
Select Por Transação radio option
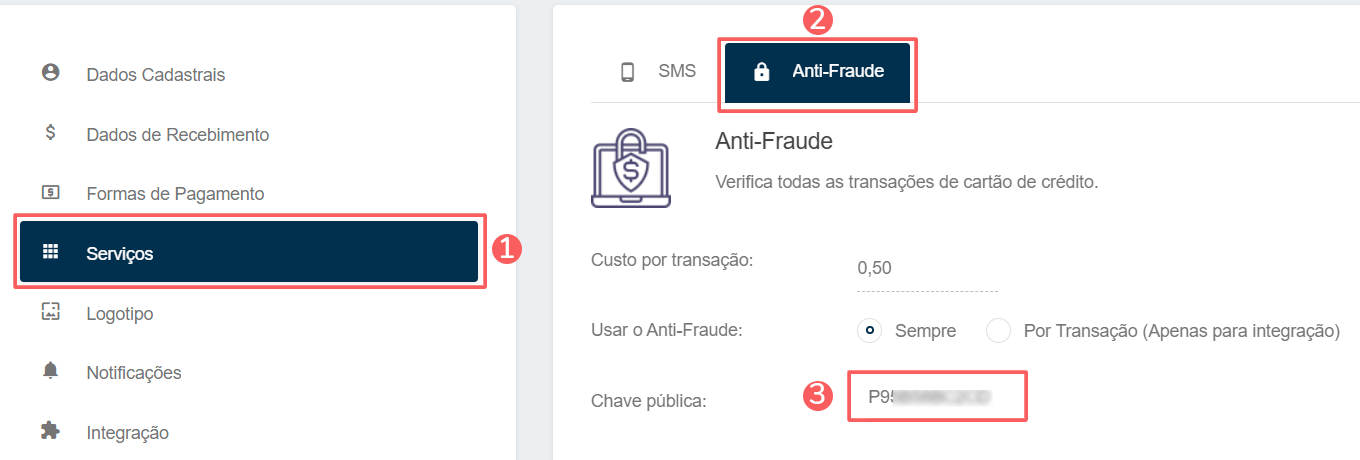[998, 330]
